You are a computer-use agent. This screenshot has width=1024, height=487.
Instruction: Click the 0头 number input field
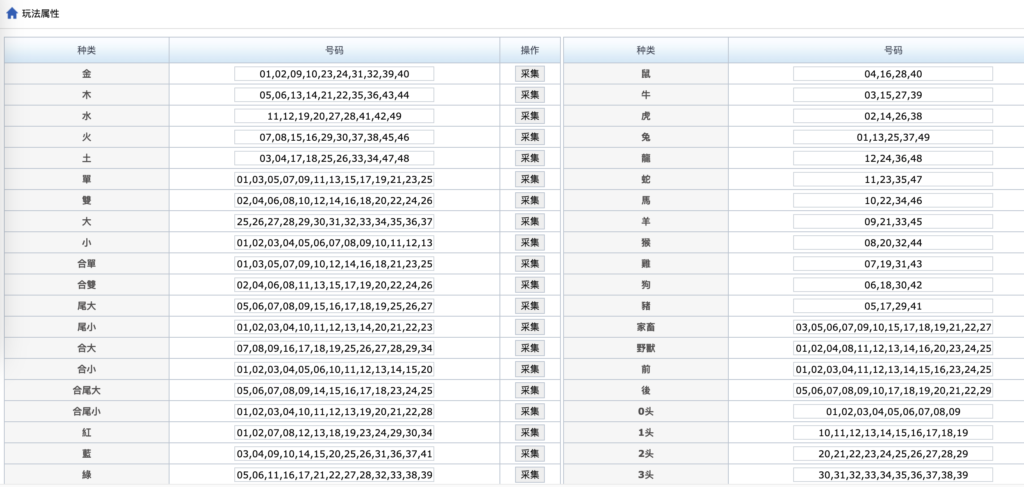coord(892,411)
